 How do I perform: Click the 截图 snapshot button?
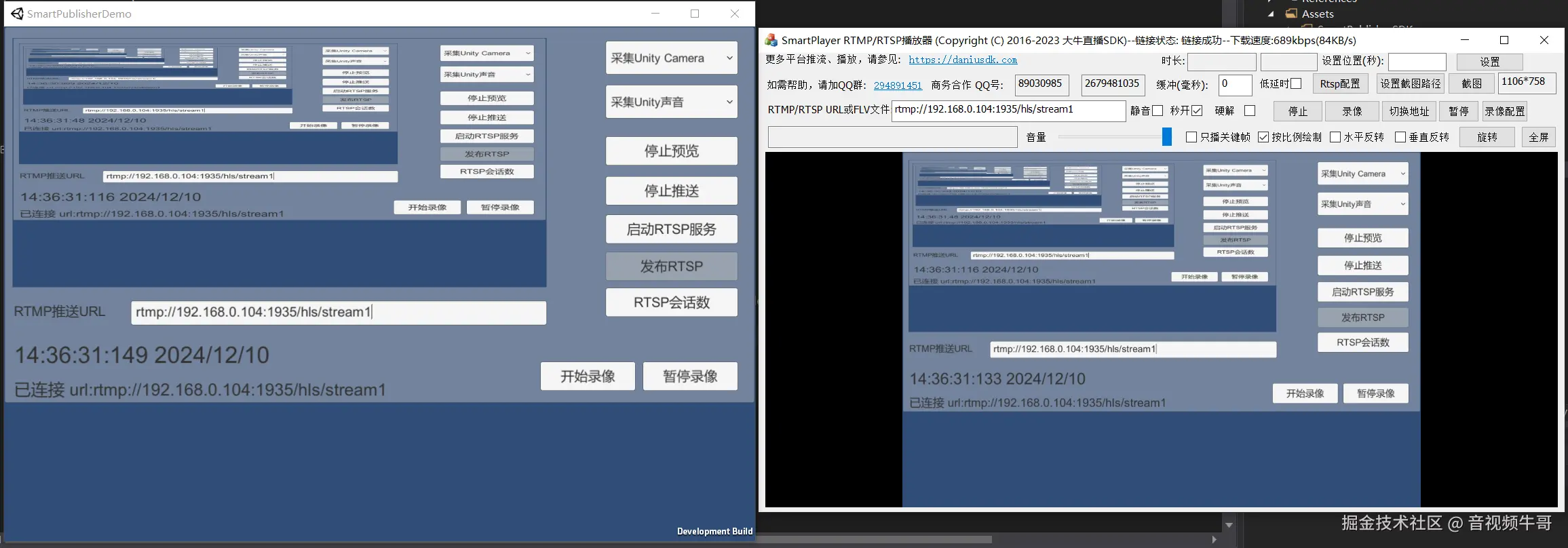point(1471,84)
